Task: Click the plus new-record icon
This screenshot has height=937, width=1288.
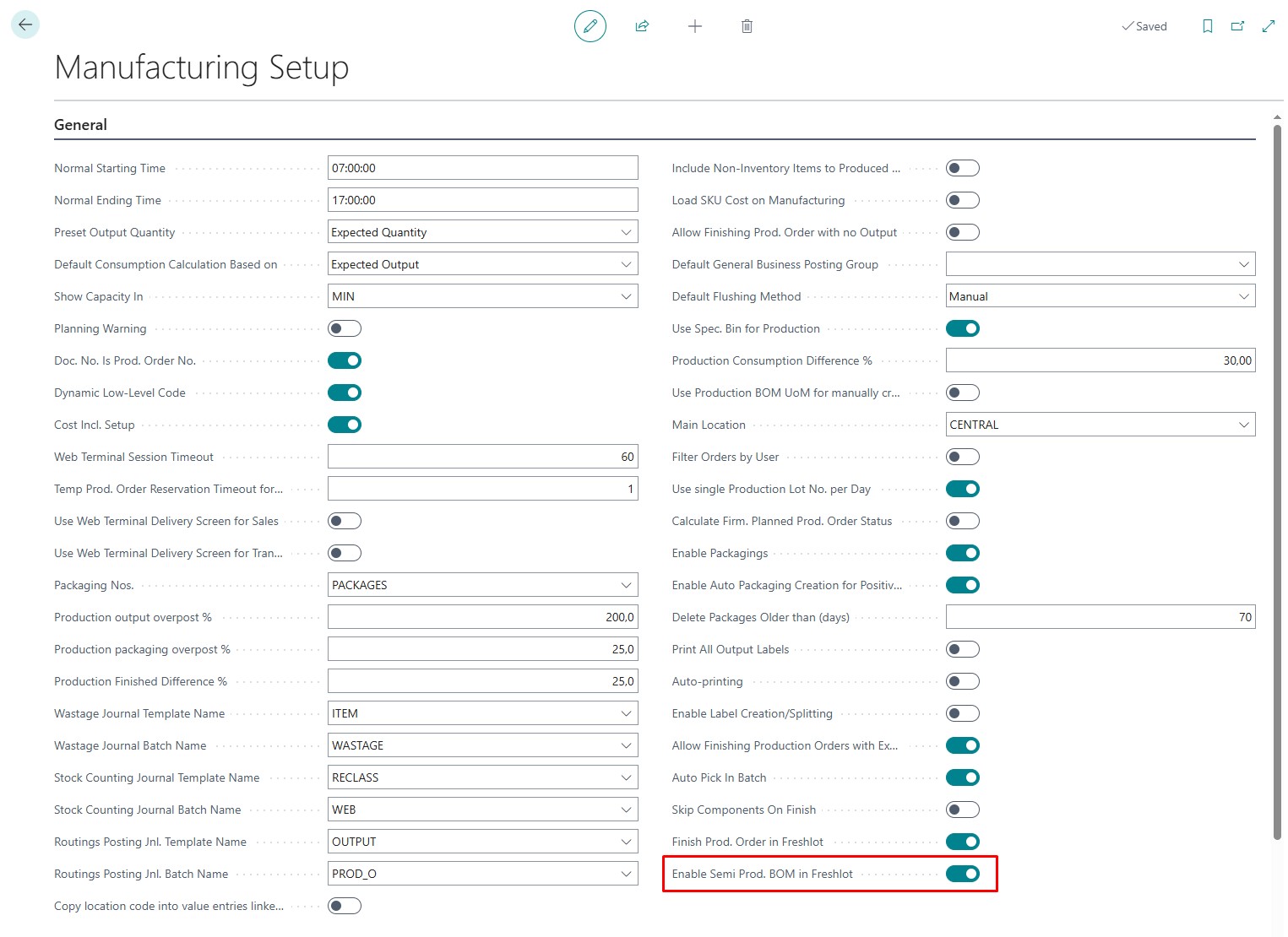Action: [695, 26]
